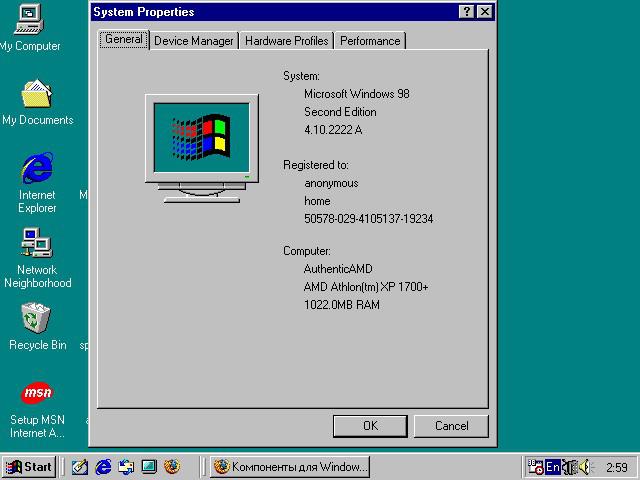The height and width of the screenshot is (480, 640).
Task: Switch to the Performance tab
Action: click(370, 41)
